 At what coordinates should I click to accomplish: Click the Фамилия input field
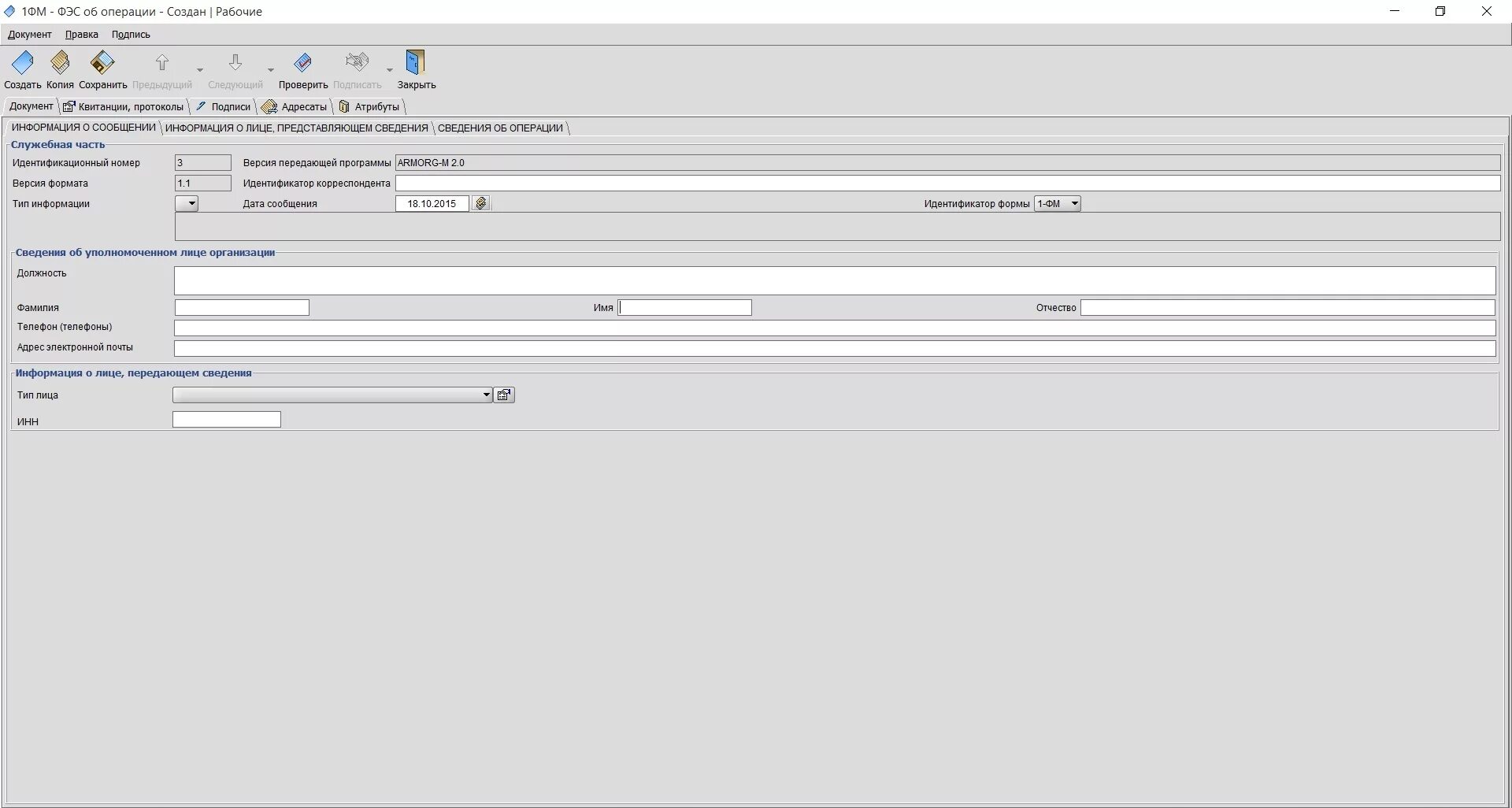(x=242, y=307)
